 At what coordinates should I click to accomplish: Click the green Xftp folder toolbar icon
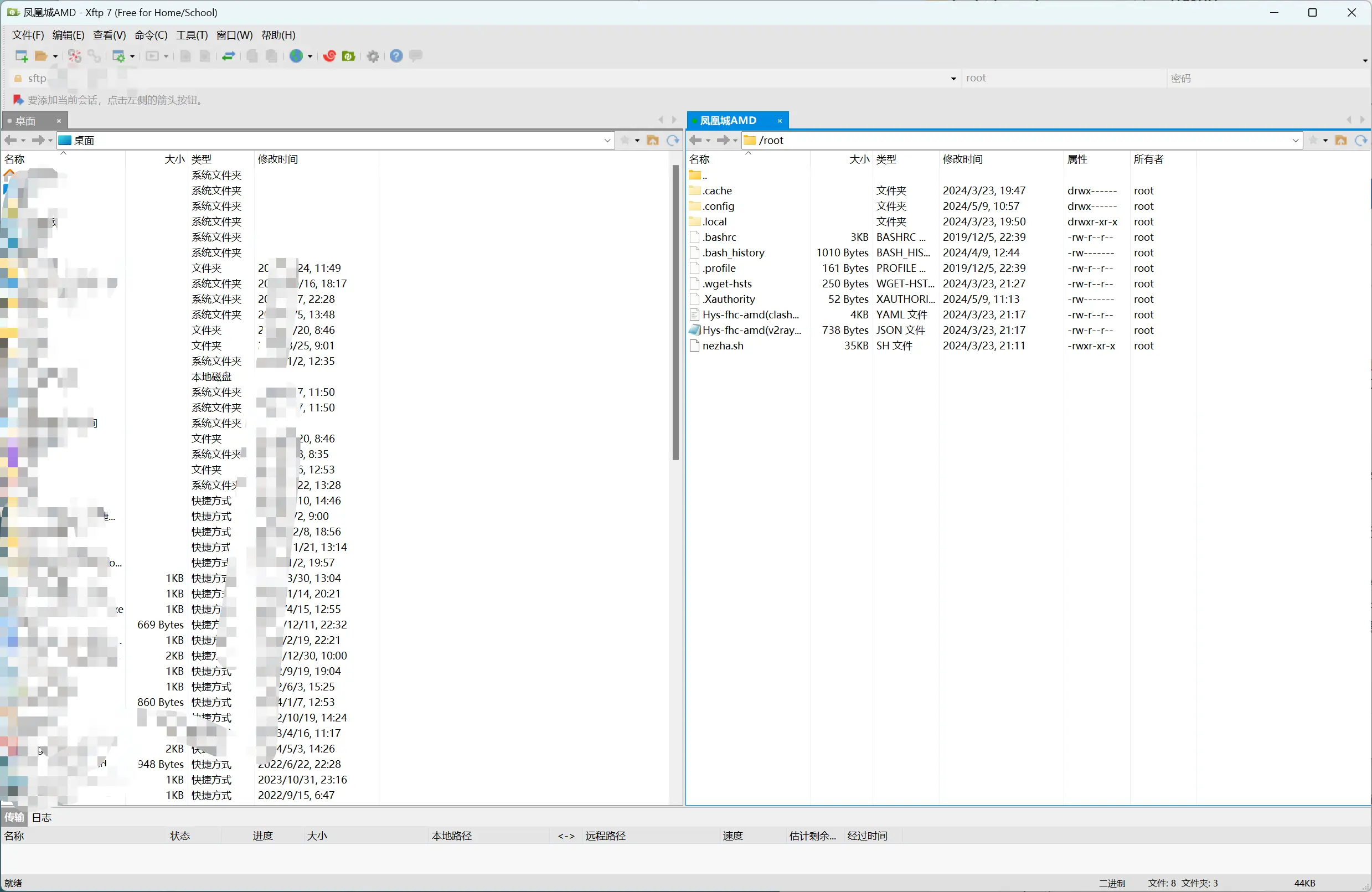click(349, 56)
